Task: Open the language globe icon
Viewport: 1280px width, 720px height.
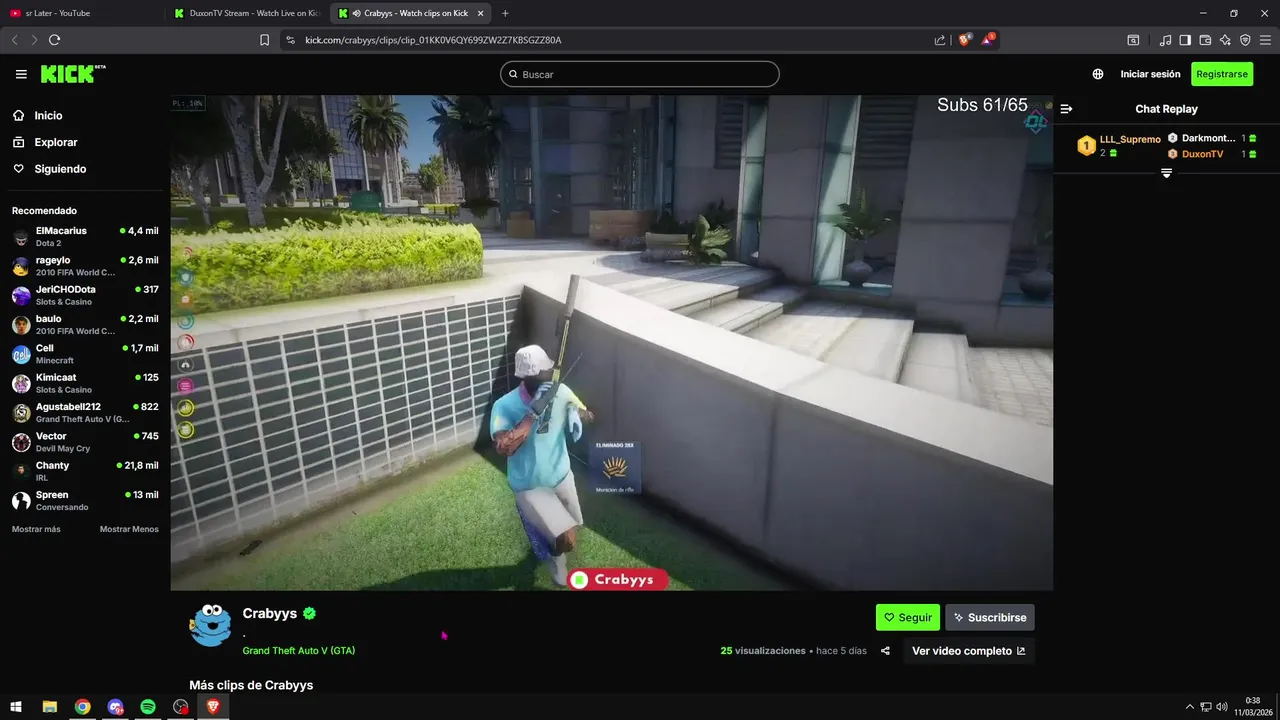Action: point(1098,74)
